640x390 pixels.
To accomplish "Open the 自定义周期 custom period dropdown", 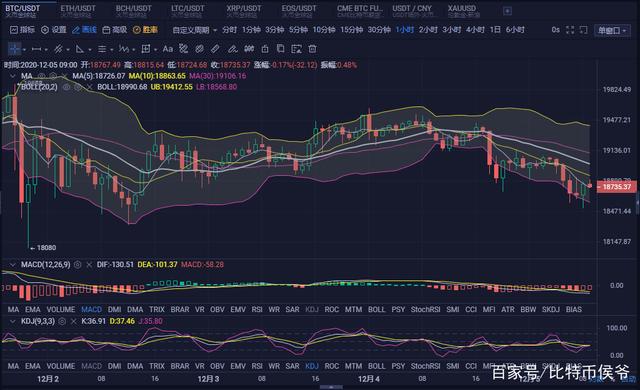I will click(x=194, y=30).
